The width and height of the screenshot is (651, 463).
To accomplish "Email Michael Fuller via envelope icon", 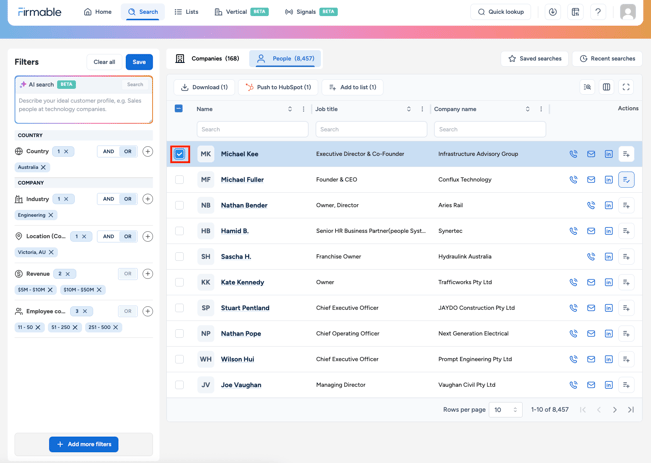I will (x=591, y=180).
